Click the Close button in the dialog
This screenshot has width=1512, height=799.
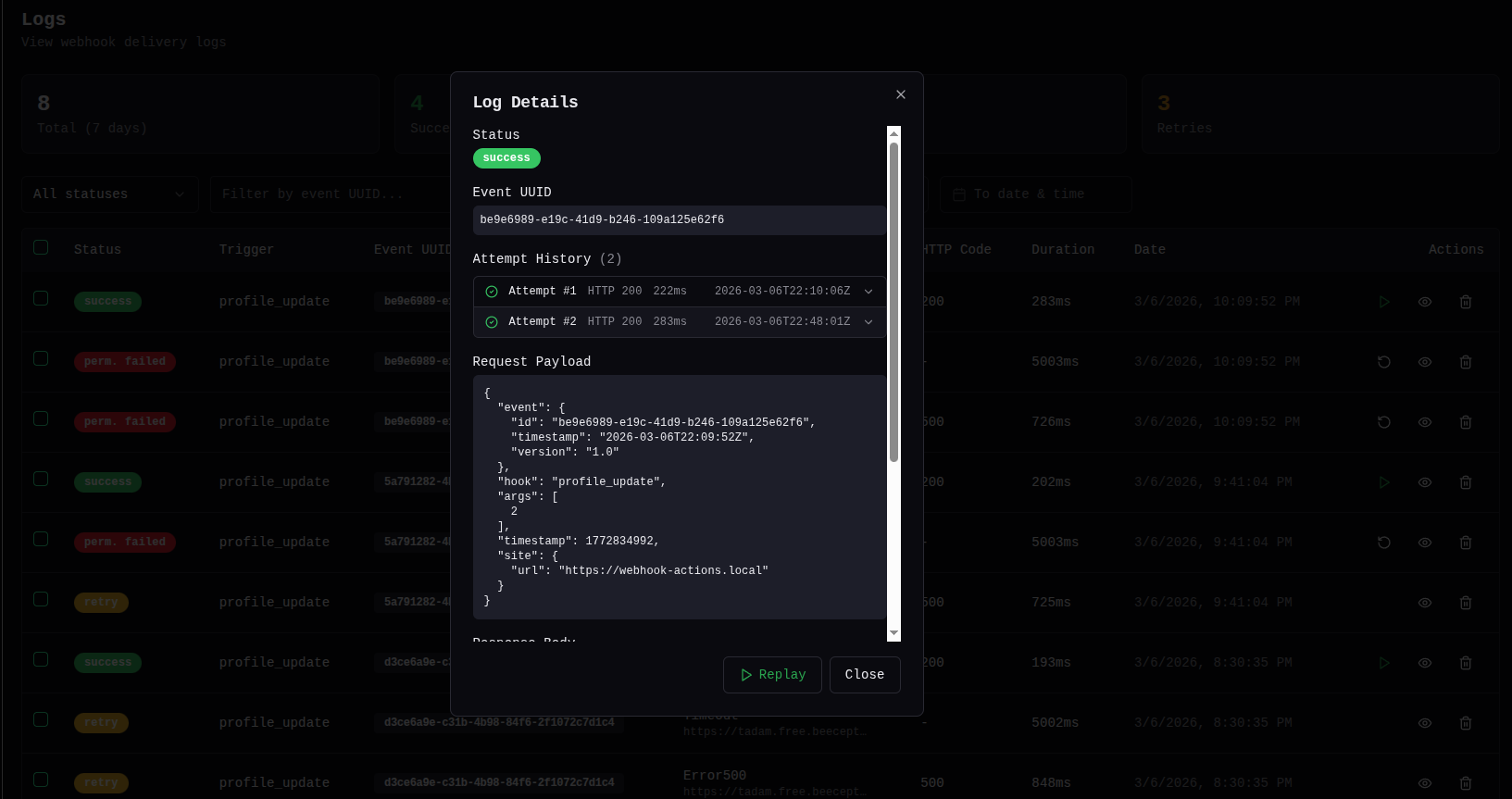pyautogui.click(x=864, y=675)
